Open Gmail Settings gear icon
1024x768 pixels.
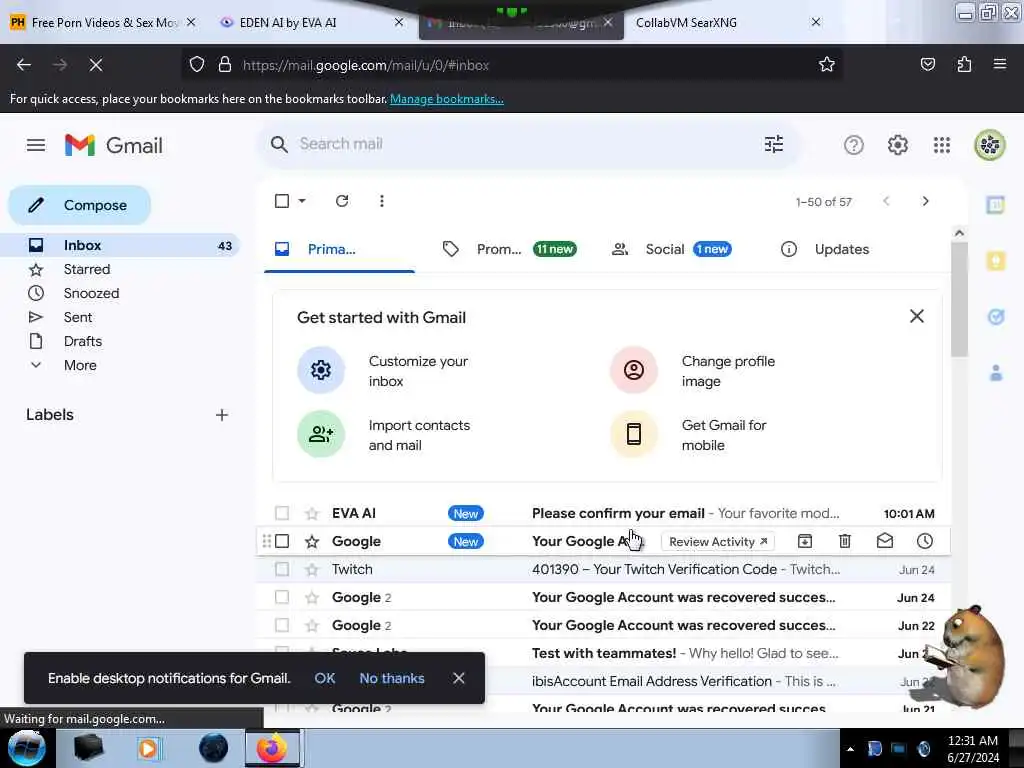[898, 145]
